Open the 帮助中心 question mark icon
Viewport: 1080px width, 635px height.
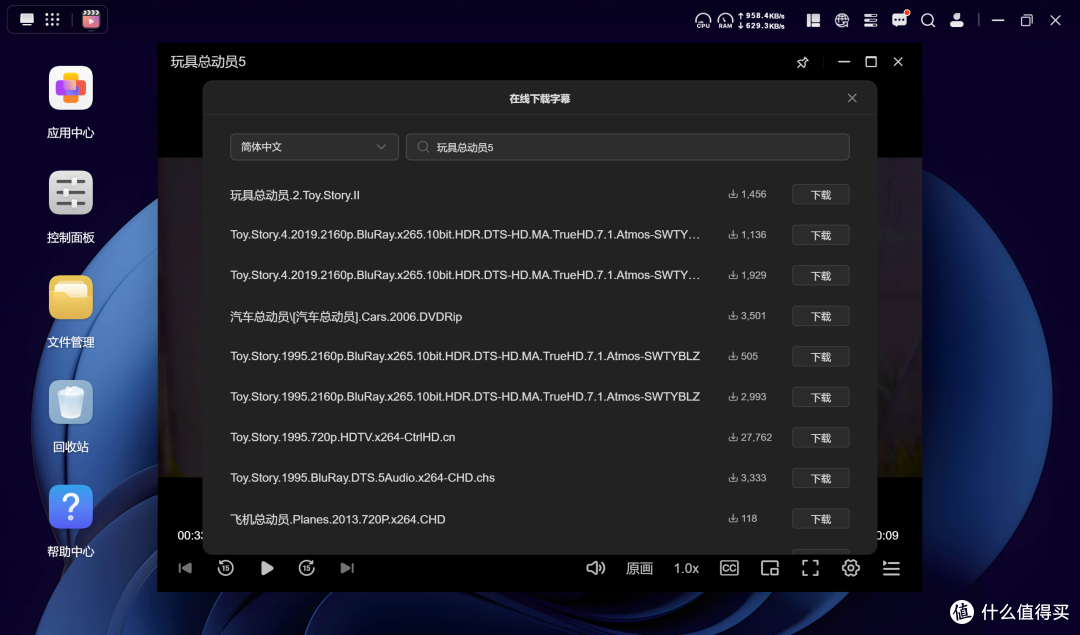point(71,507)
